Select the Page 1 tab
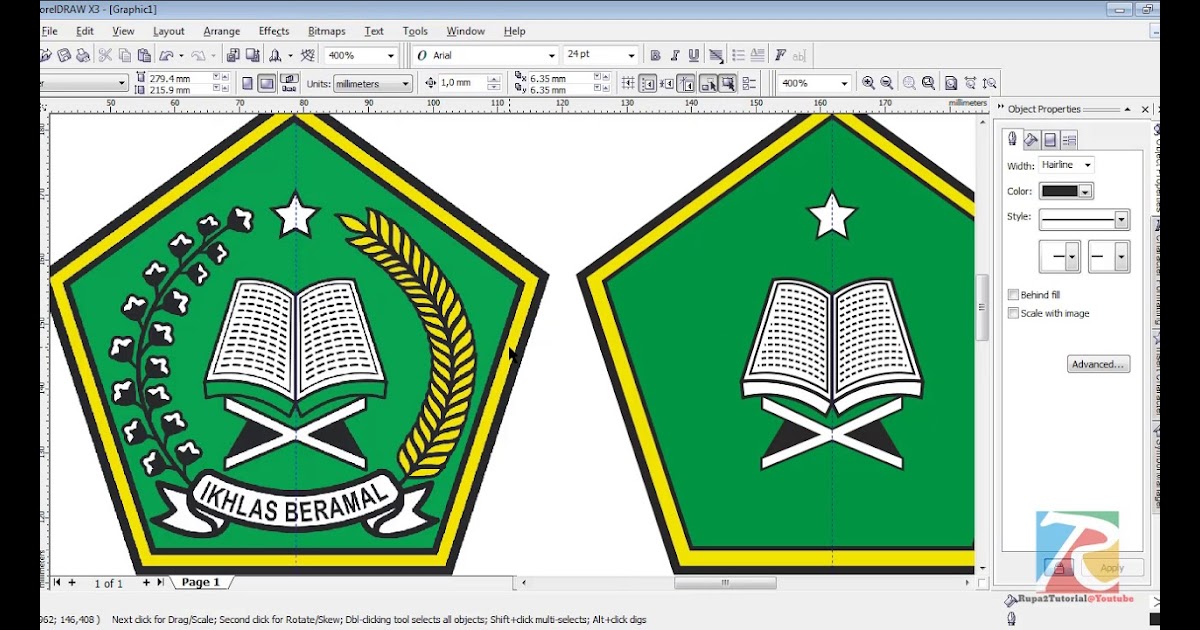Viewport: 1200px width, 630px height. [x=201, y=582]
